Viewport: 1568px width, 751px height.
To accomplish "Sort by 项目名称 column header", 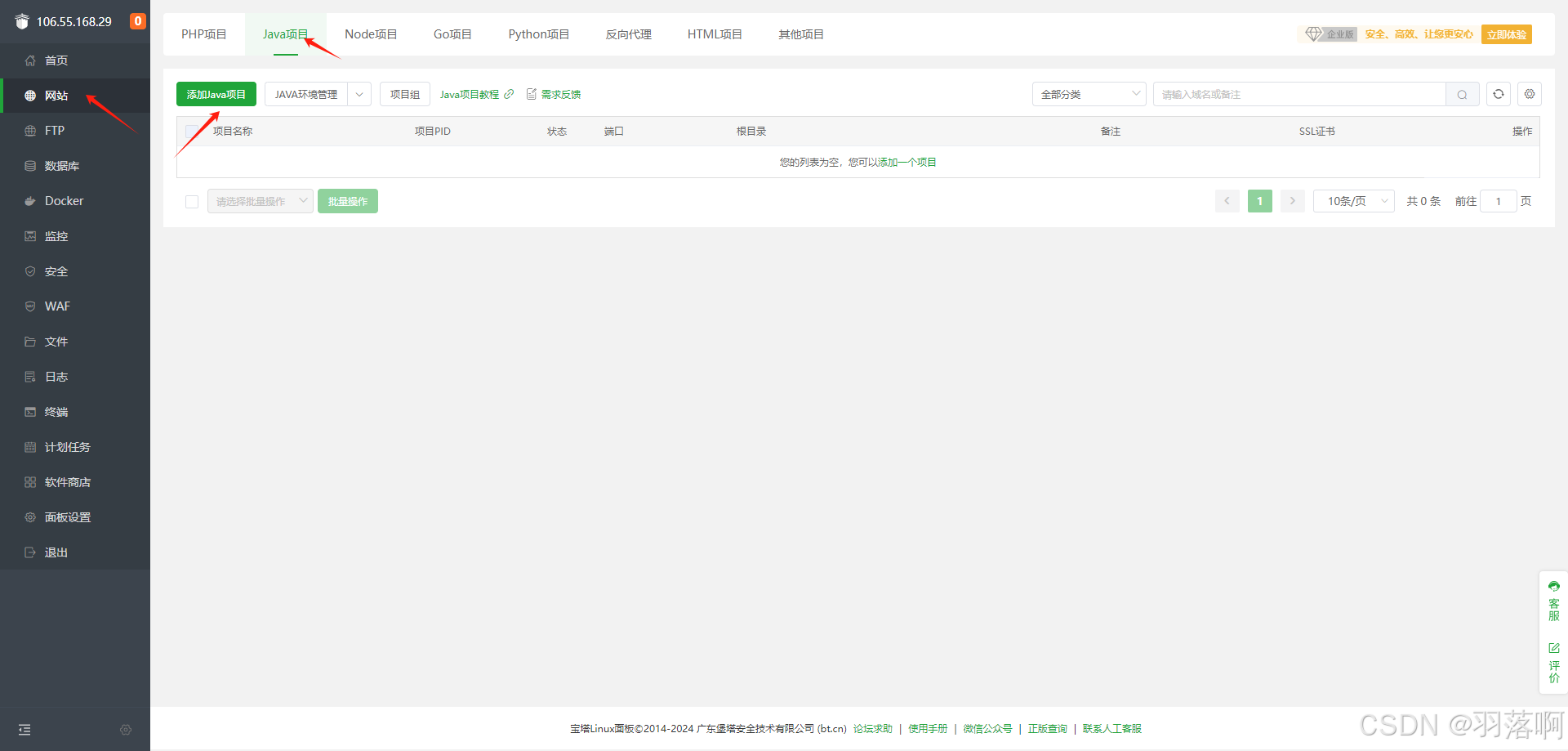I will [x=233, y=131].
